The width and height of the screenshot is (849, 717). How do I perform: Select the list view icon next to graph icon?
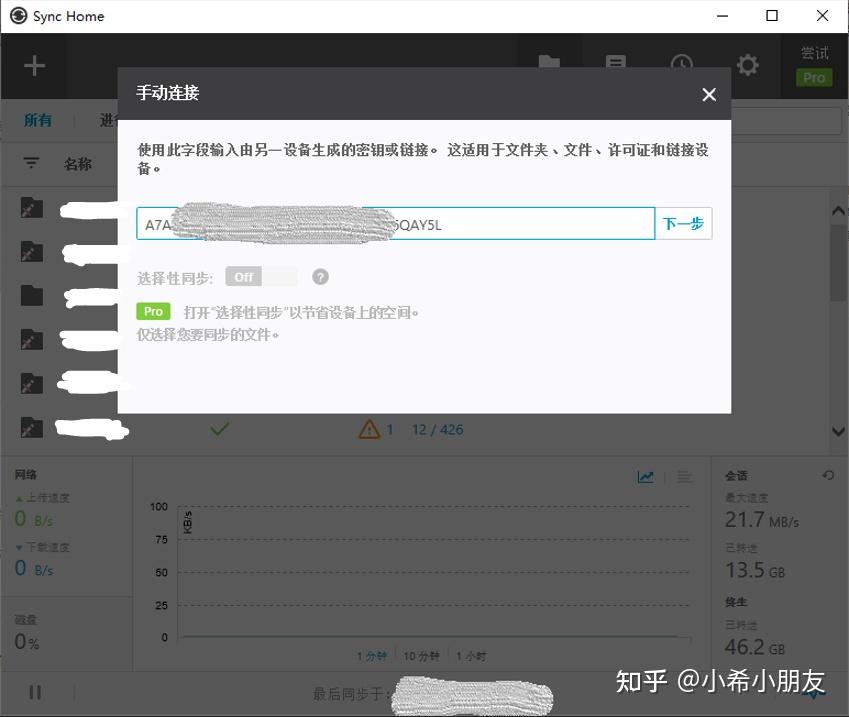(x=683, y=477)
